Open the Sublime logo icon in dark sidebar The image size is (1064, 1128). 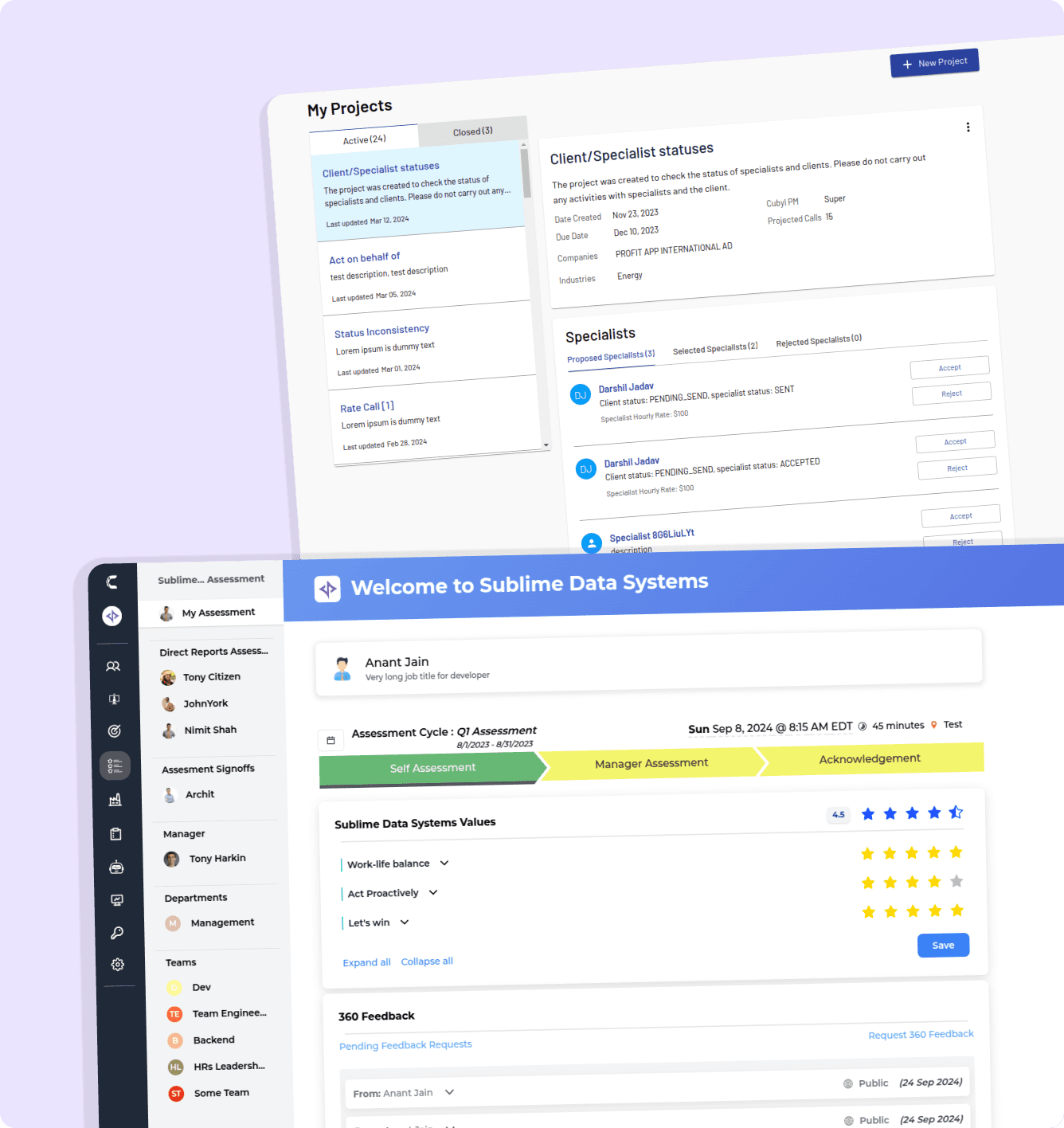click(x=112, y=616)
